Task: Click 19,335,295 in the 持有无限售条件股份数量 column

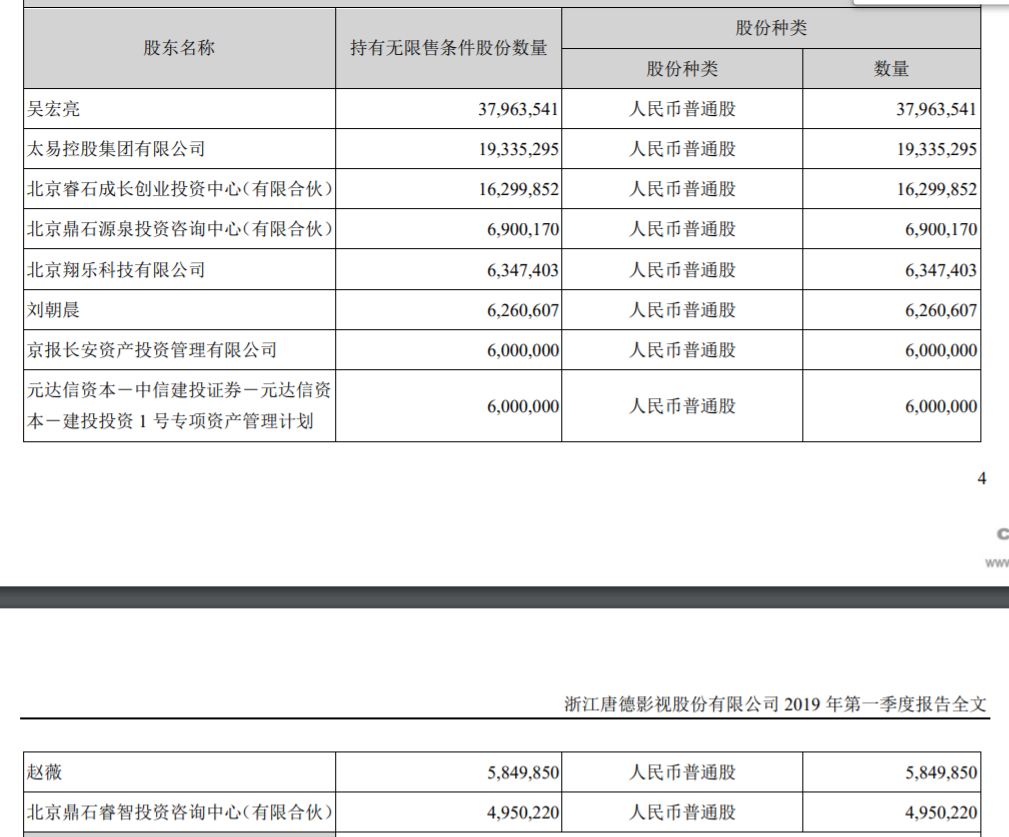Action: (x=518, y=149)
